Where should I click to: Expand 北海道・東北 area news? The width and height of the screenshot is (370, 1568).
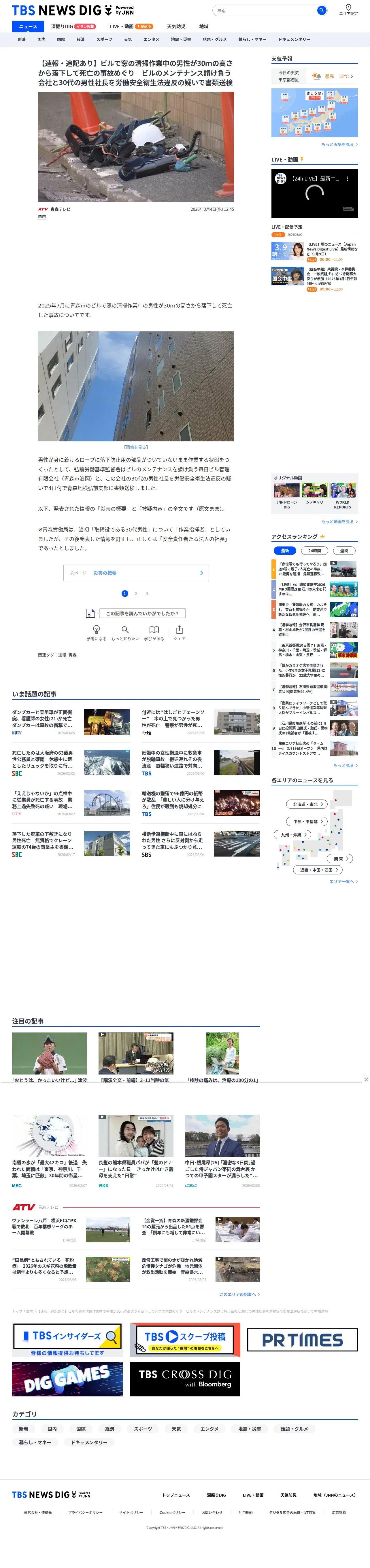click(x=307, y=804)
